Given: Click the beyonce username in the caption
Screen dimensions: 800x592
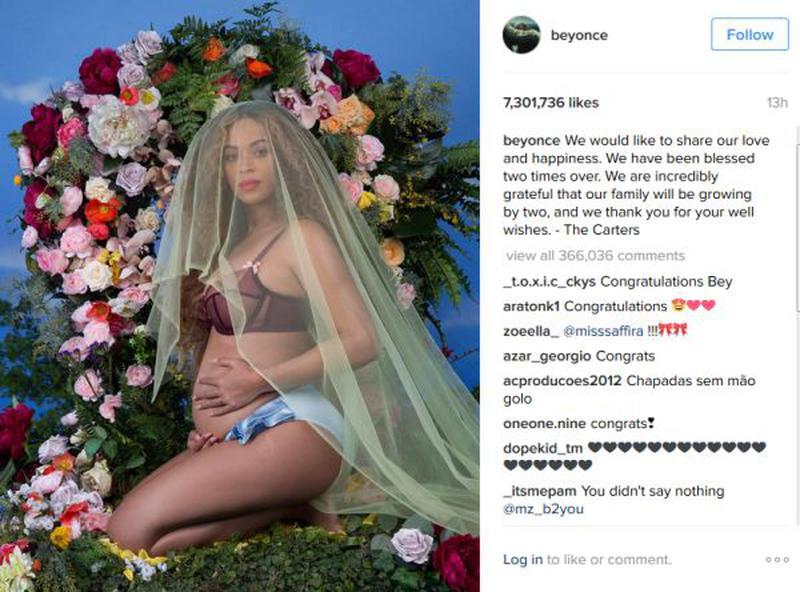Looking at the screenshot, I should pyautogui.click(x=532, y=140).
